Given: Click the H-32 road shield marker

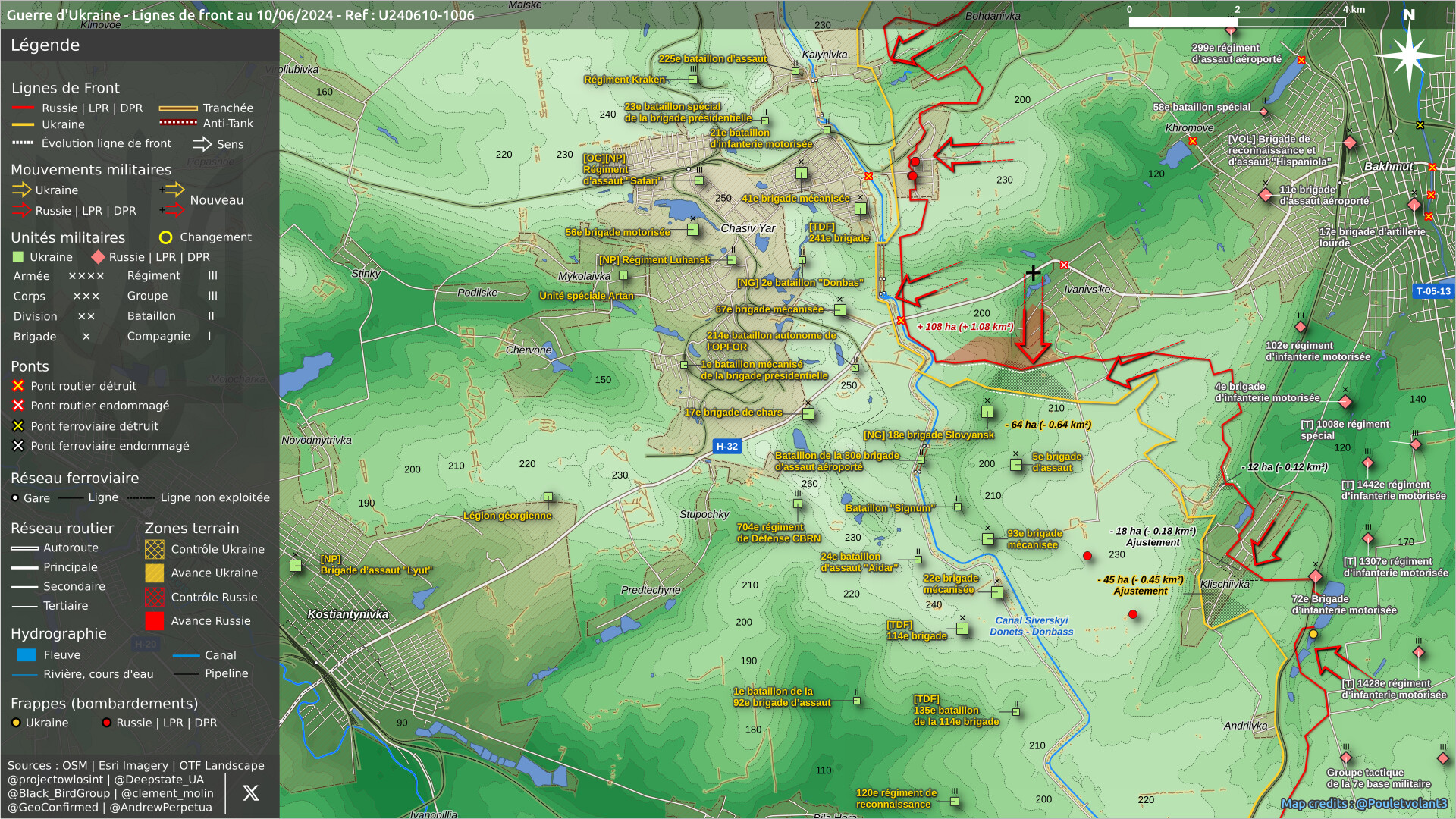Looking at the screenshot, I should (726, 447).
